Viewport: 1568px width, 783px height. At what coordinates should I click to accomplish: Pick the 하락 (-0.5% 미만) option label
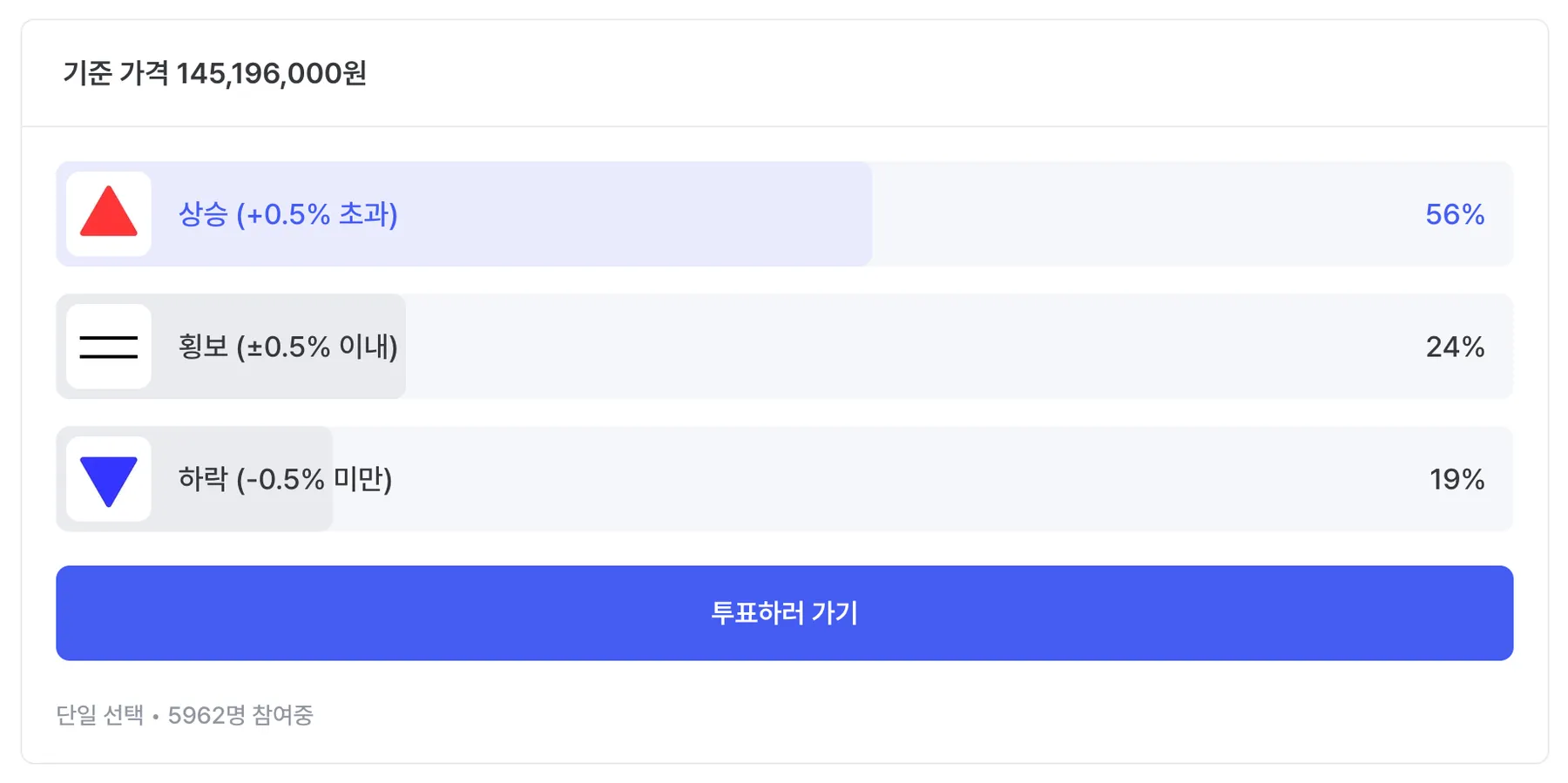coord(285,479)
